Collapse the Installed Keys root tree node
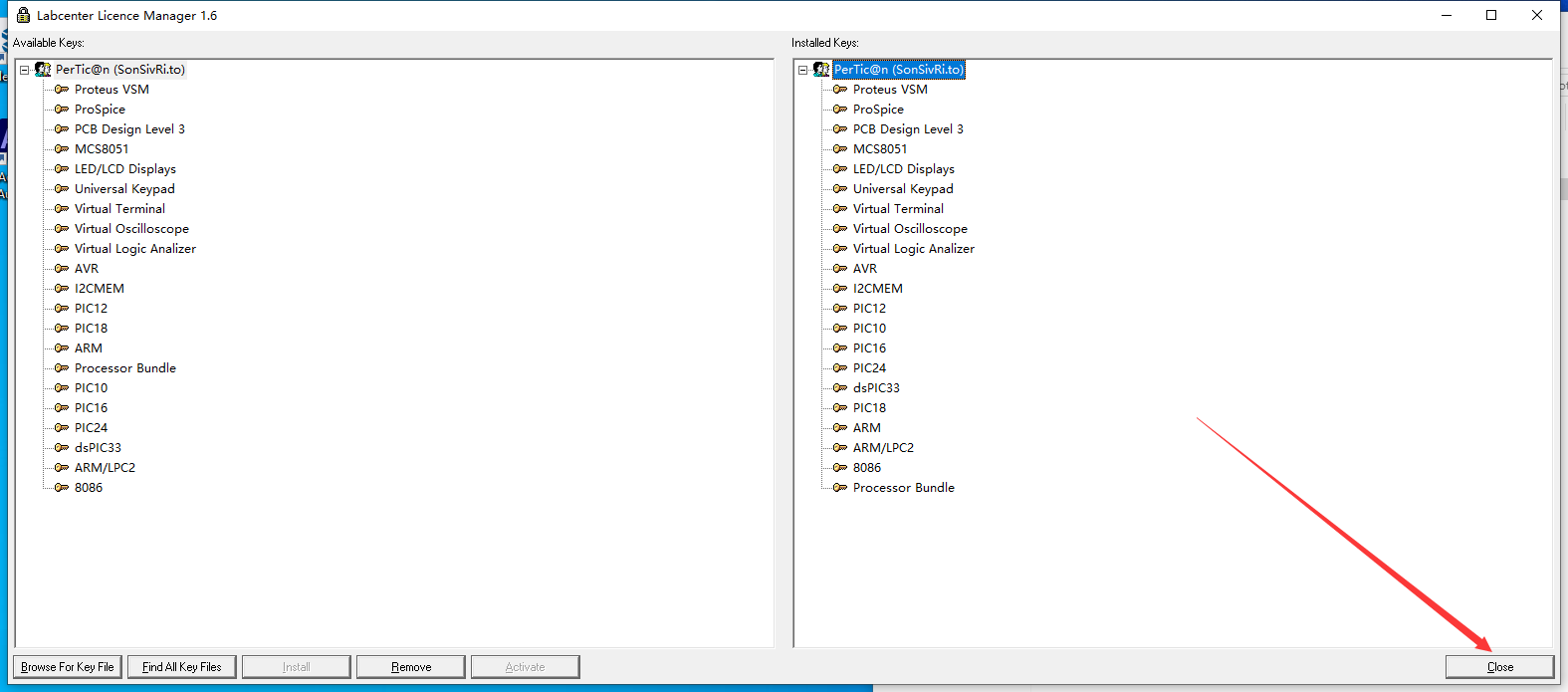 point(803,70)
